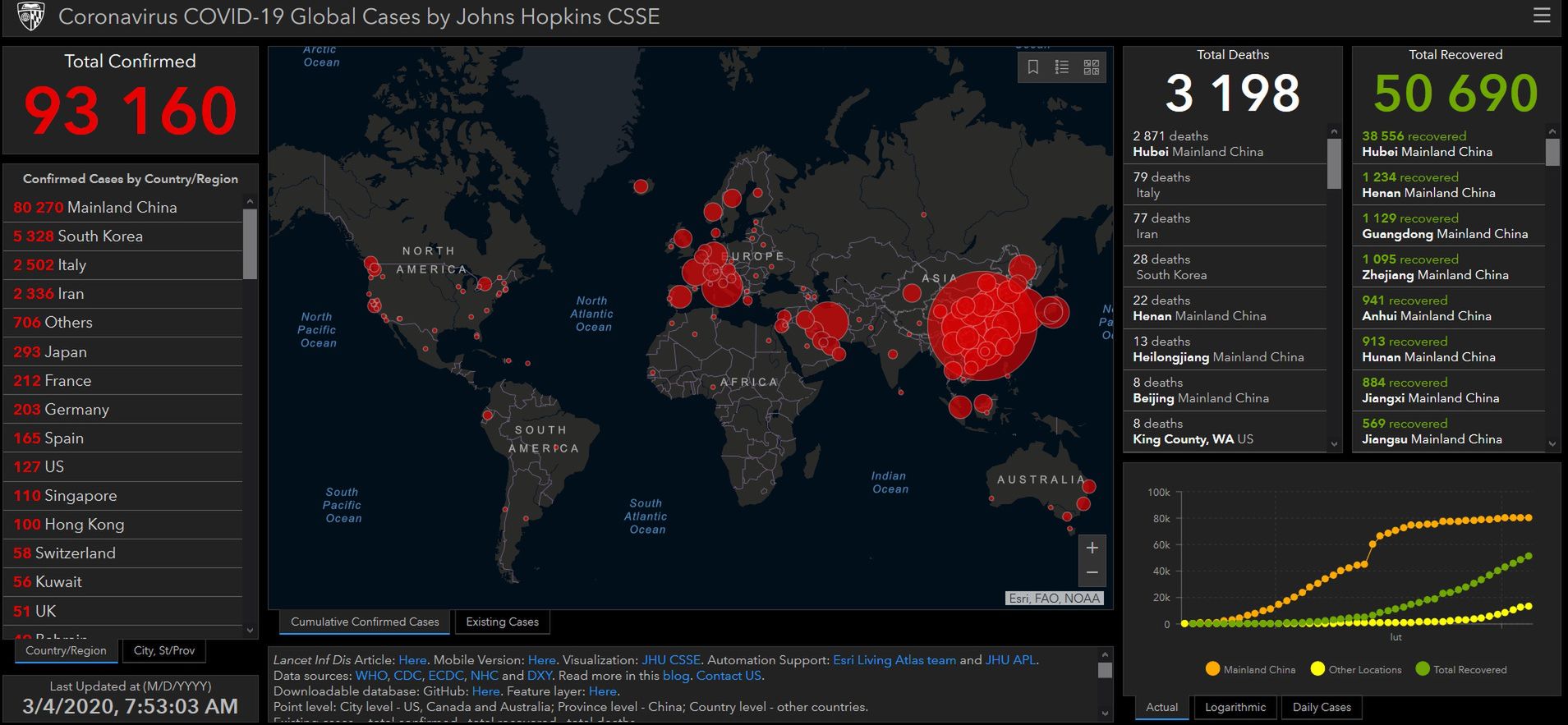Select the 51 UK row
Viewport: 1568px width, 725px height.
[123, 611]
